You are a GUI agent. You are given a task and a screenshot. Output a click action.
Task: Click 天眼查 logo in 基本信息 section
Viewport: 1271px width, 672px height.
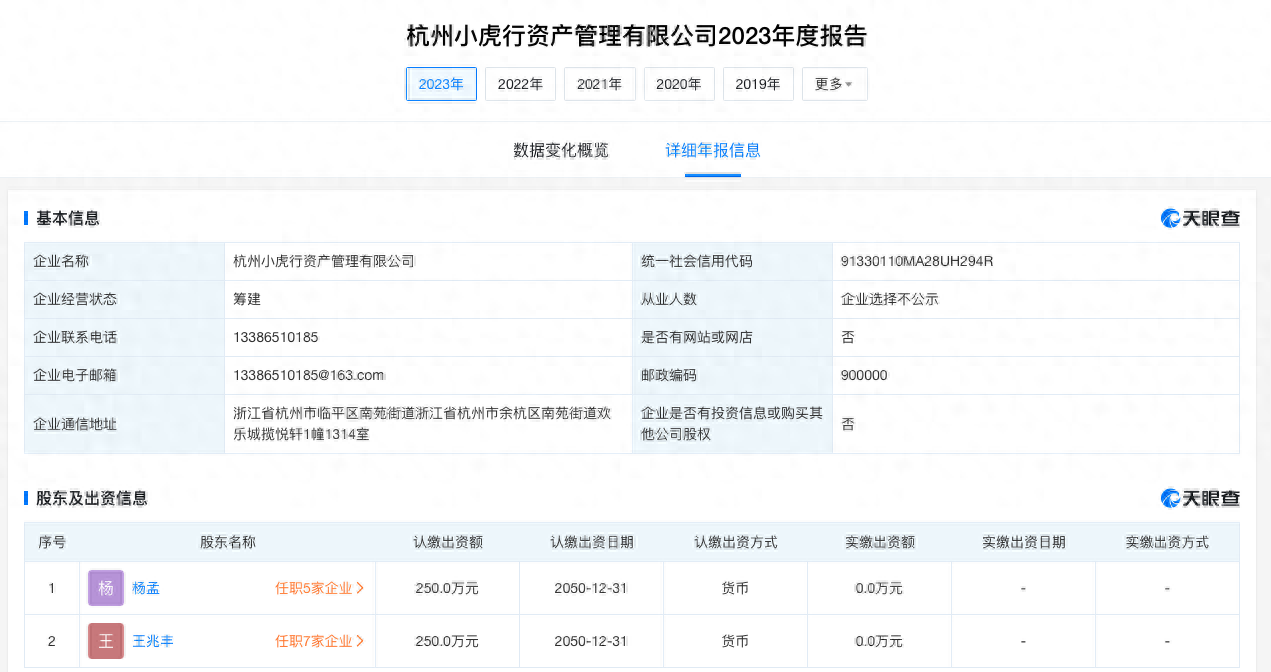1200,218
